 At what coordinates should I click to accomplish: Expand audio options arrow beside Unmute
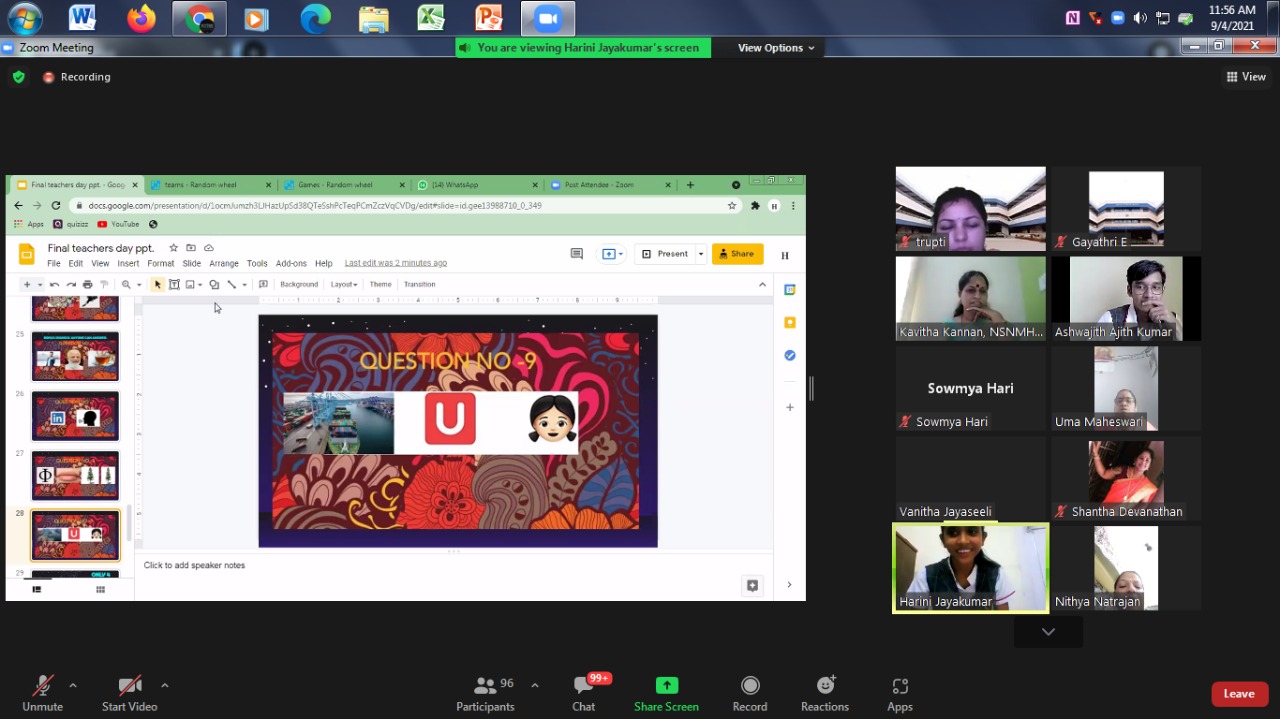coord(73,685)
